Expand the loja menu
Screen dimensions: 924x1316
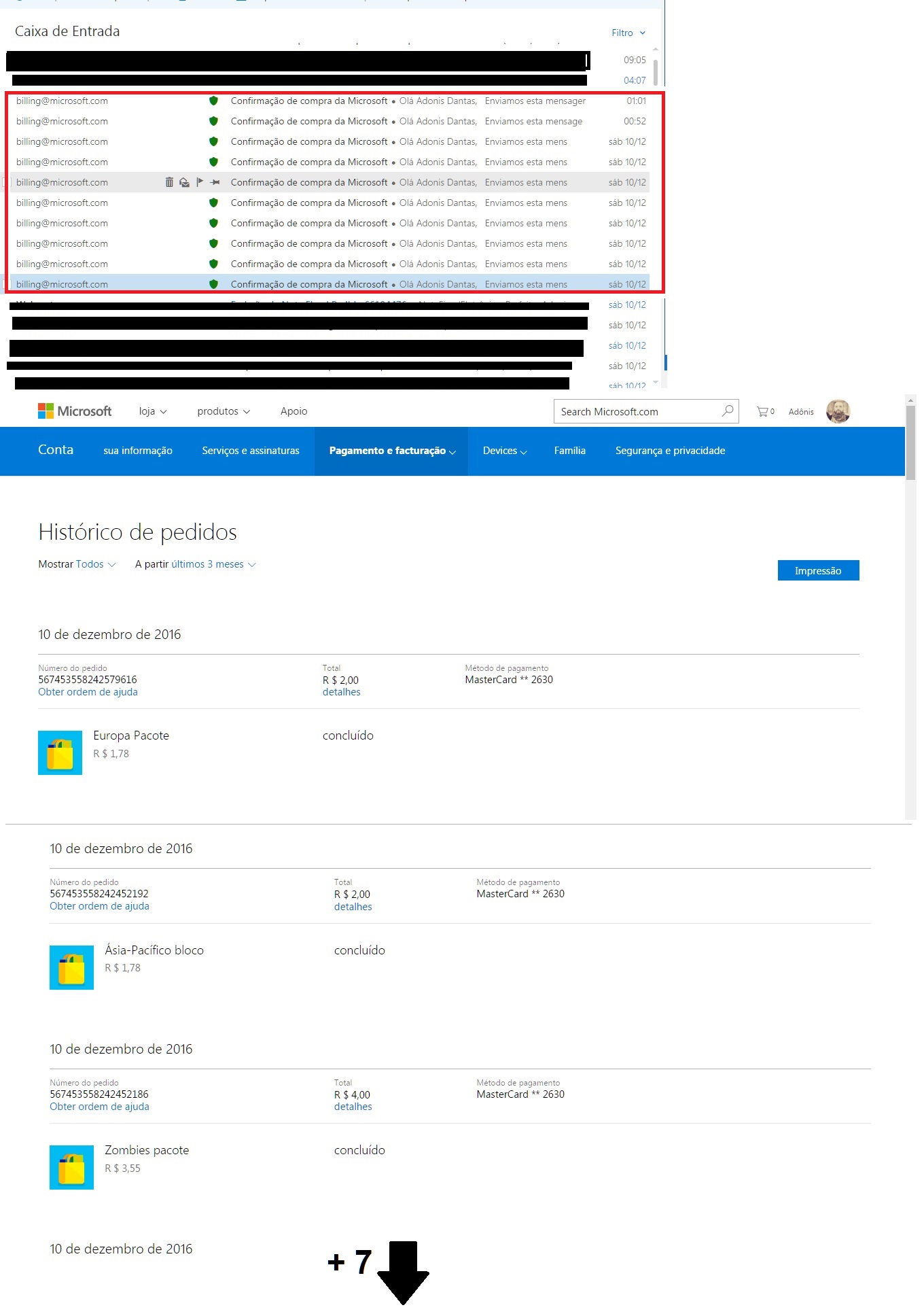[153, 411]
